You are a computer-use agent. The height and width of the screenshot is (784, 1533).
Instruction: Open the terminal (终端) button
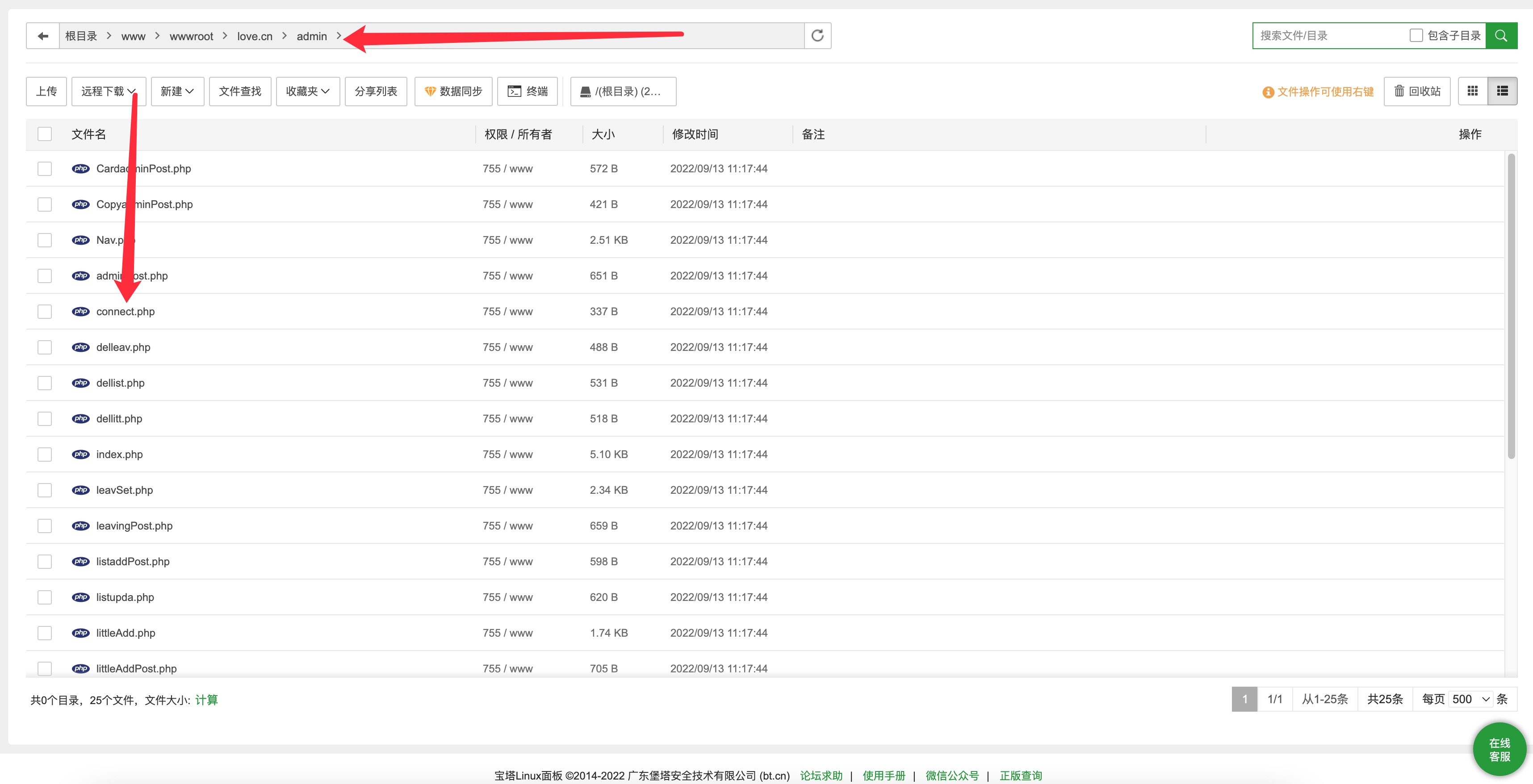[527, 91]
